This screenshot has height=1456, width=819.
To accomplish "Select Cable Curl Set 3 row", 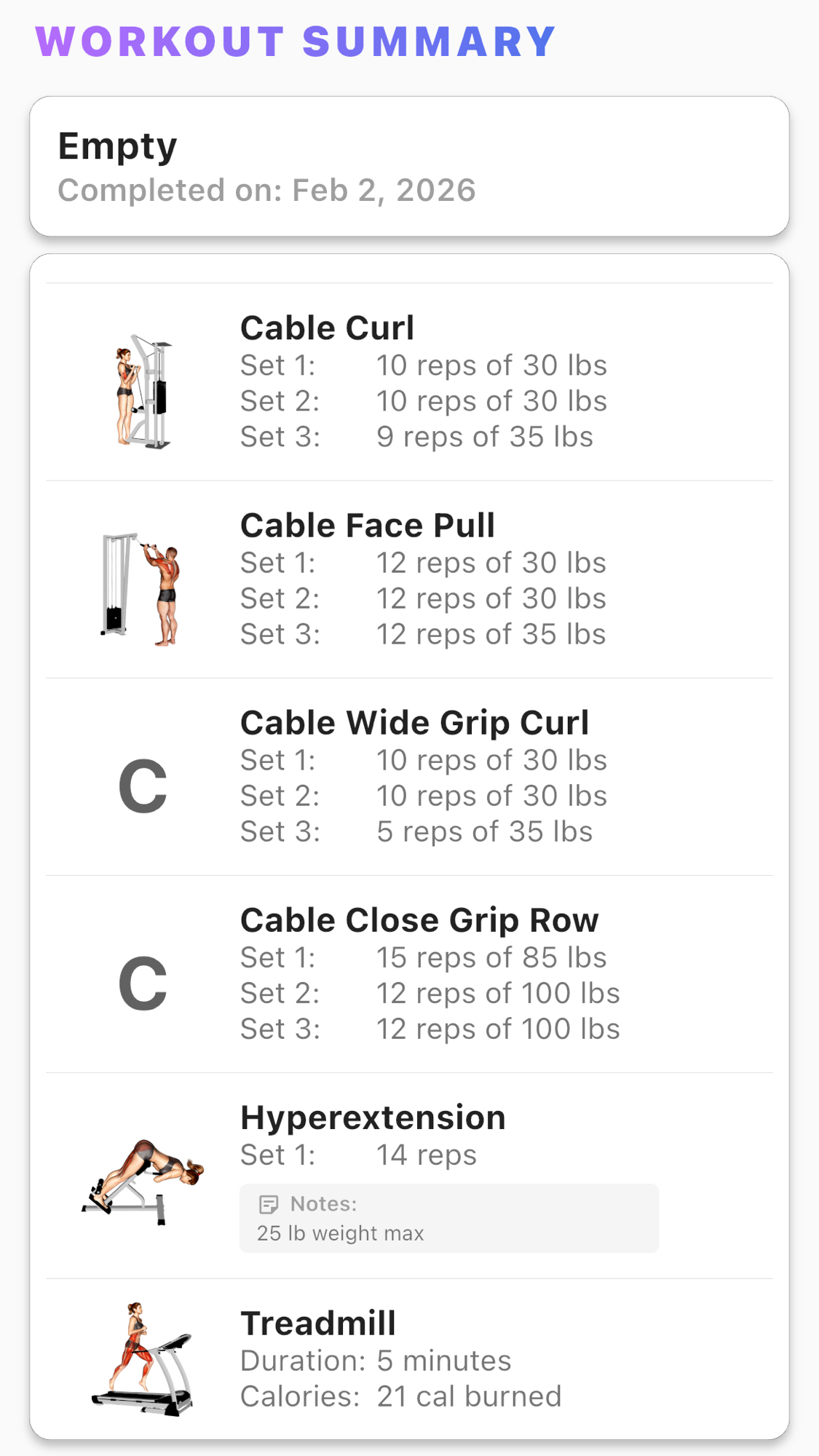I will (416, 437).
